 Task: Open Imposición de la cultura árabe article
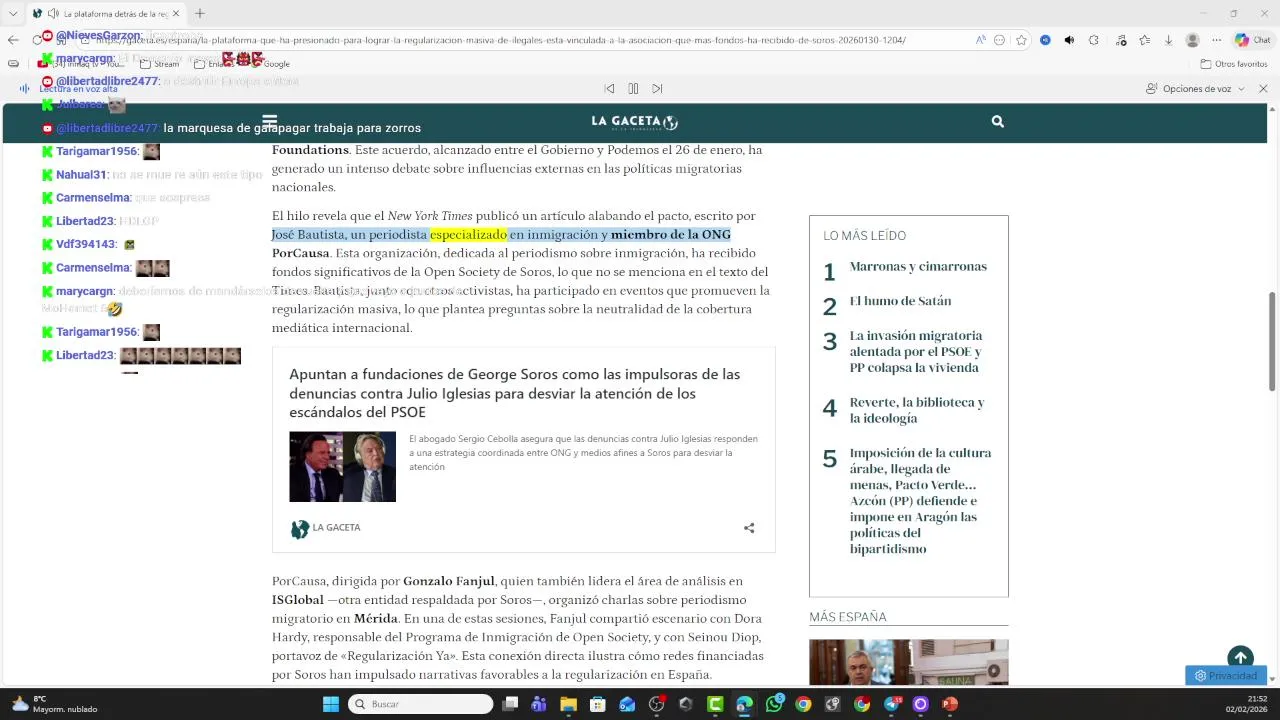920,501
